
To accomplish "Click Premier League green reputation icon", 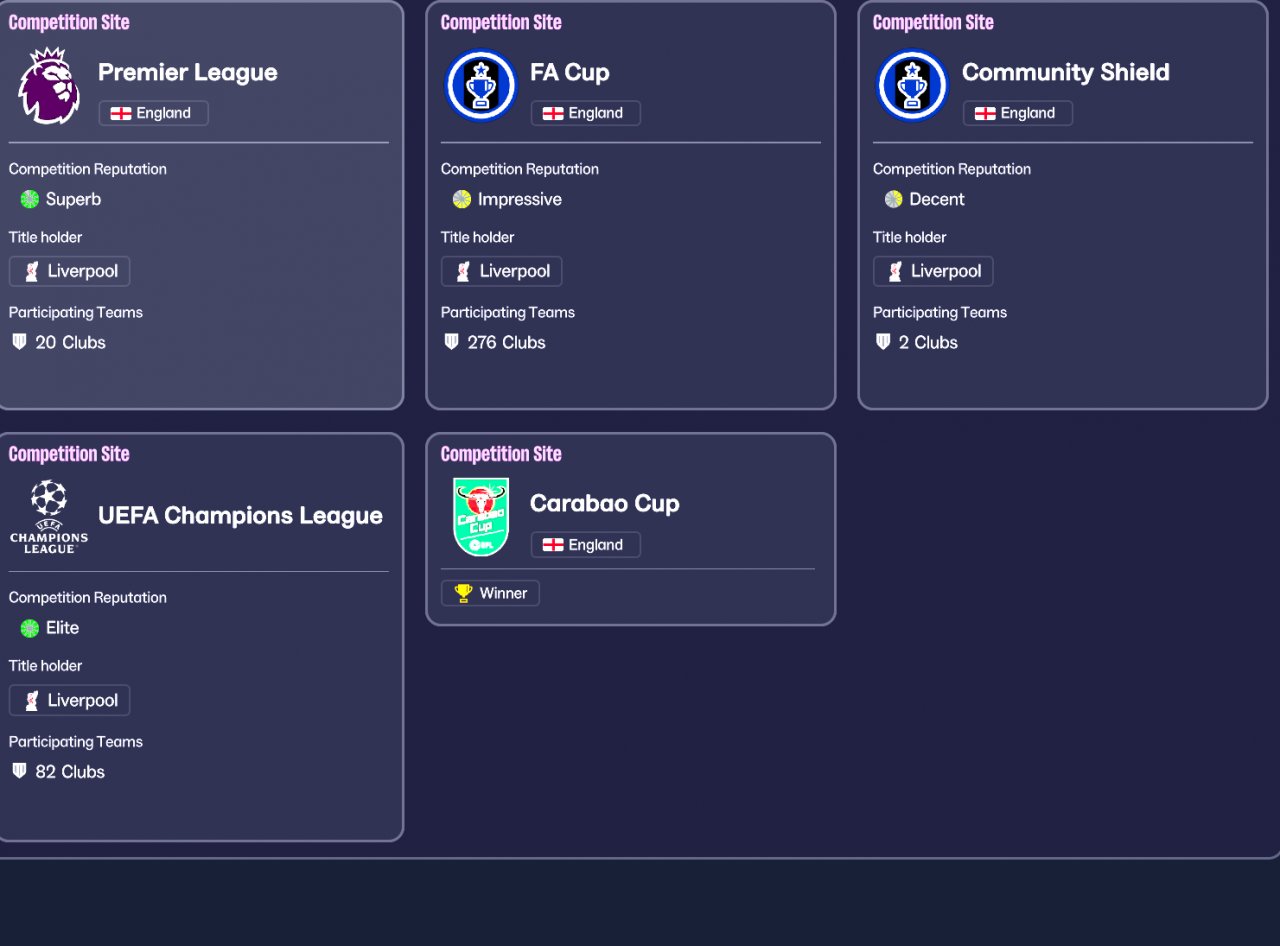I will point(30,199).
